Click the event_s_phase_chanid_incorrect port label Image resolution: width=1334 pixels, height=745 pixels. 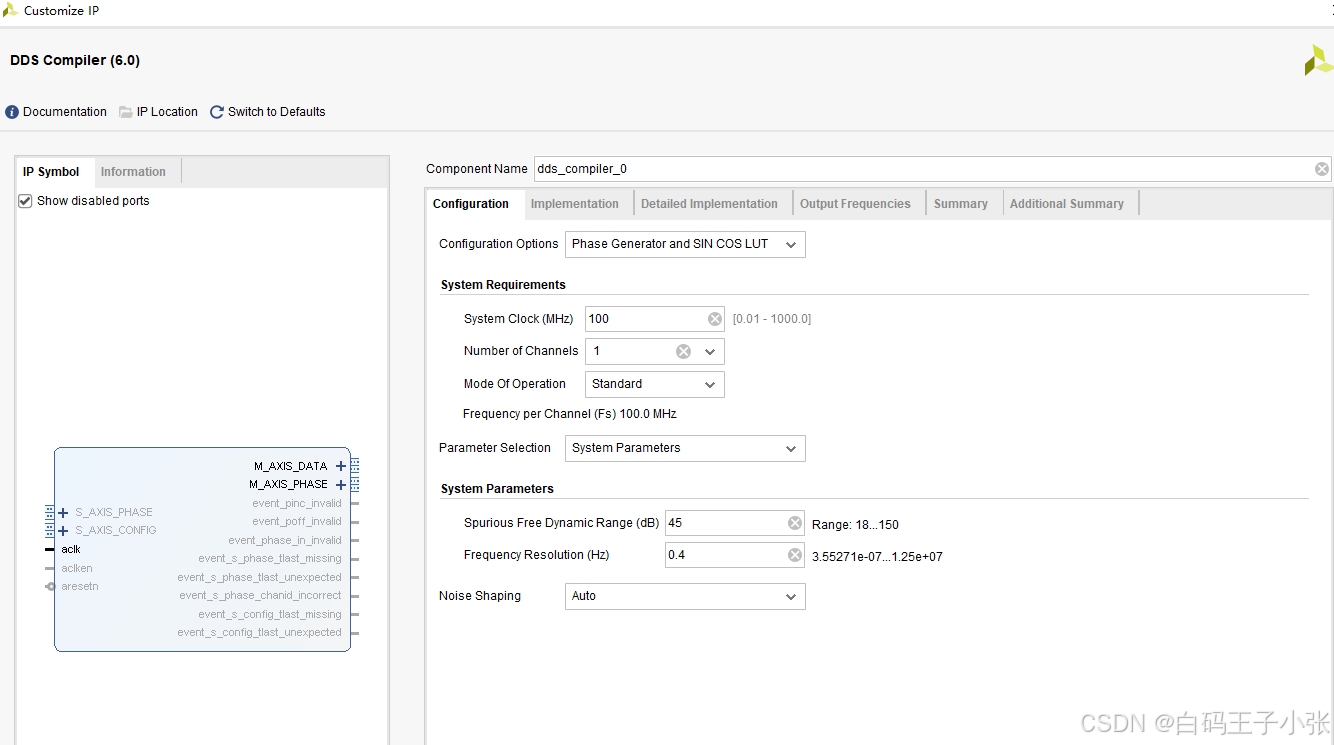click(x=261, y=596)
